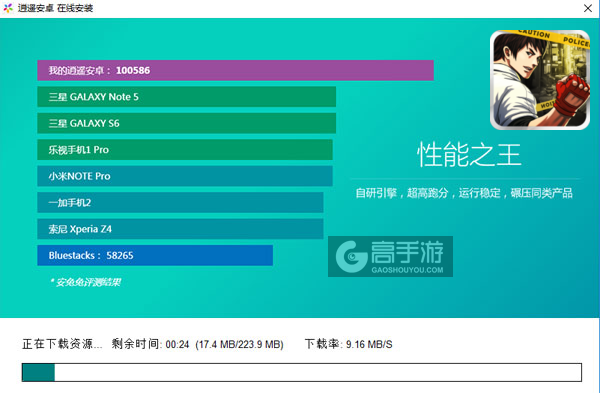Click the 安兔兔评测结果 footnote

(85, 282)
